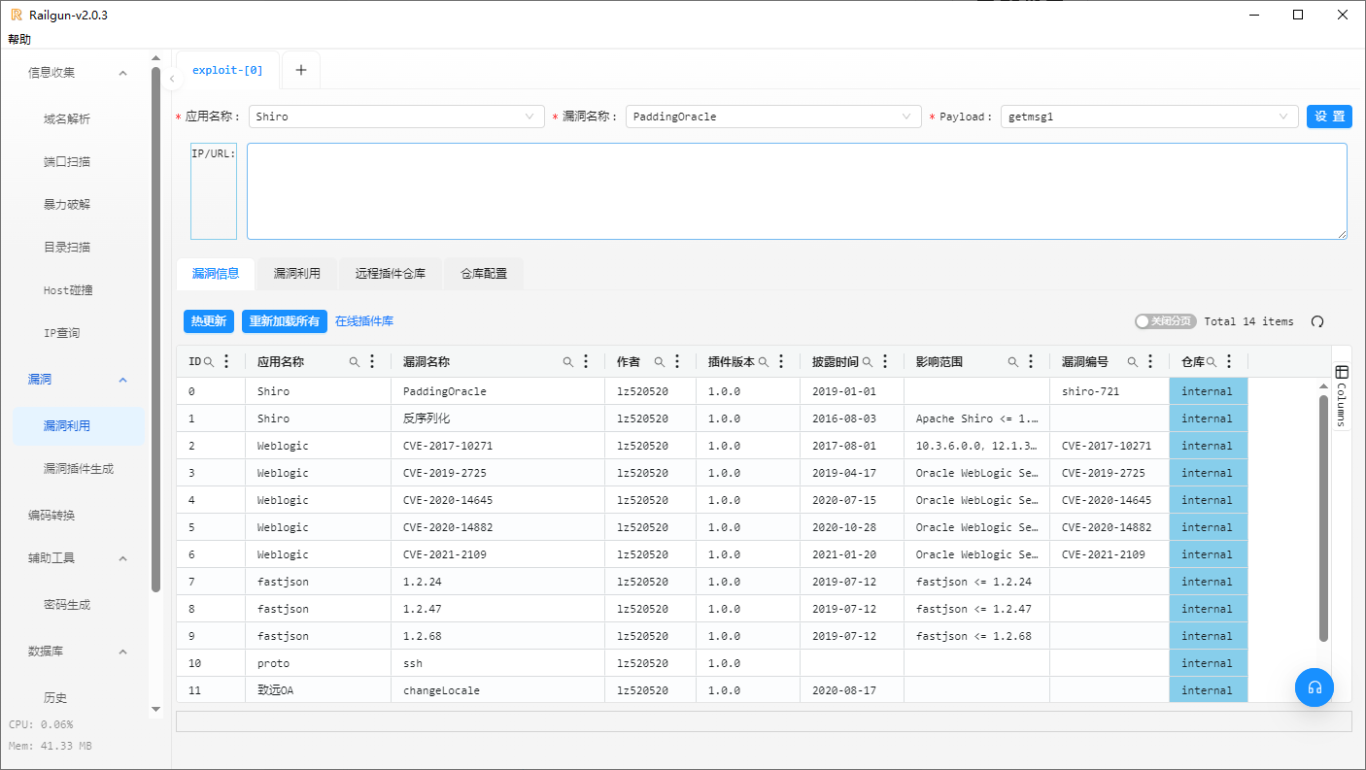Open the column menu for 披露时间
Viewport: 1366px width, 770px height.
click(x=885, y=362)
